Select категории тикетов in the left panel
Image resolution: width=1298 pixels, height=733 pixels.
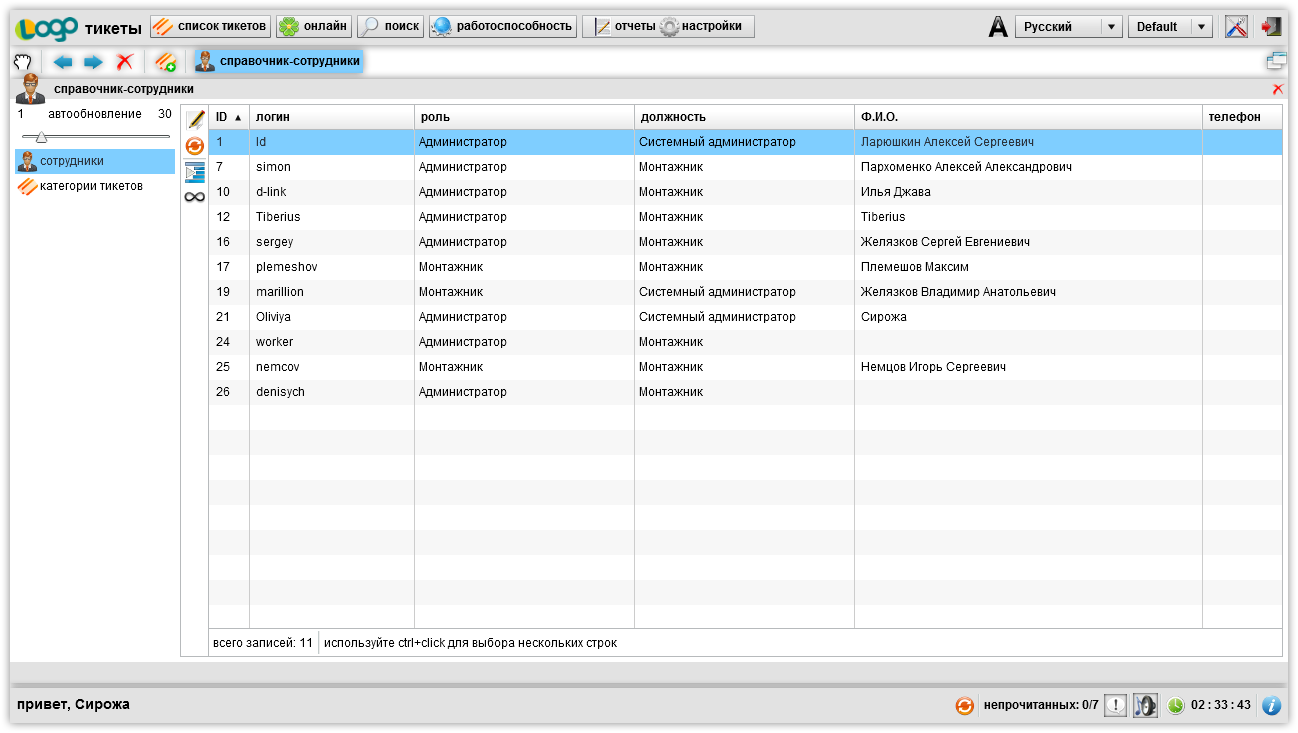click(91, 186)
